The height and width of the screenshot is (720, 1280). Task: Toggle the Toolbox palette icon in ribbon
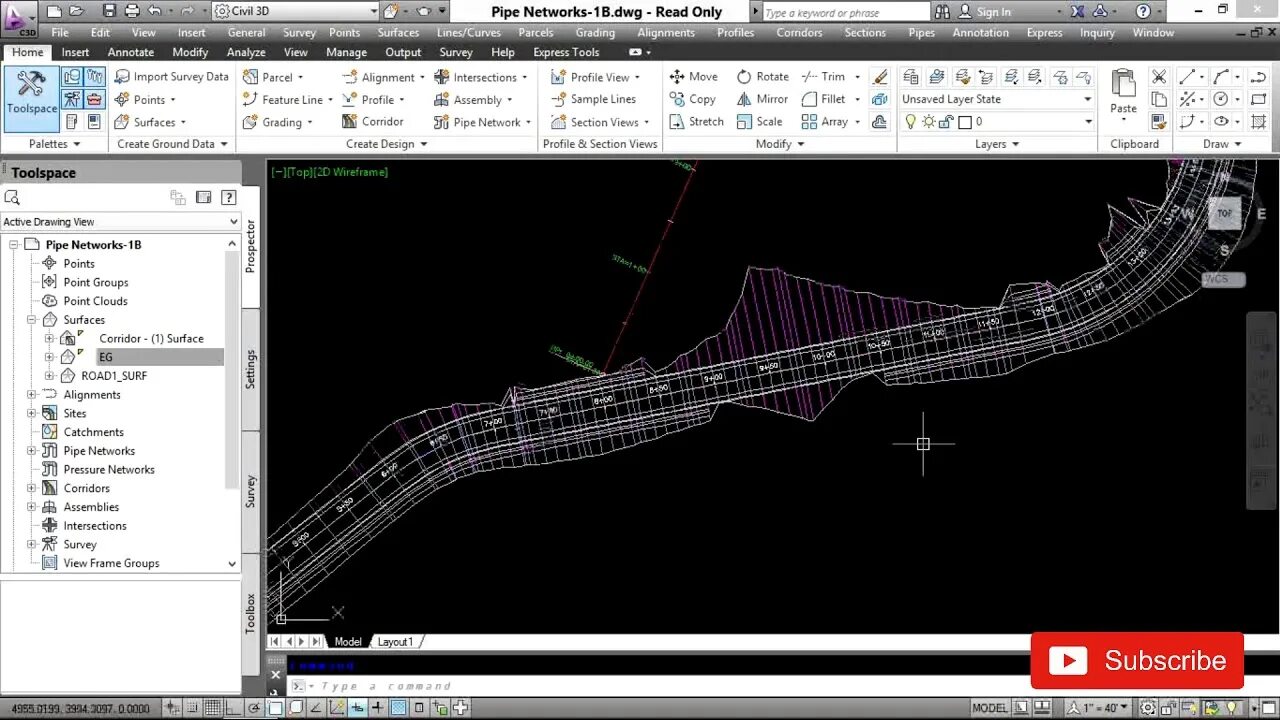[94, 99]
